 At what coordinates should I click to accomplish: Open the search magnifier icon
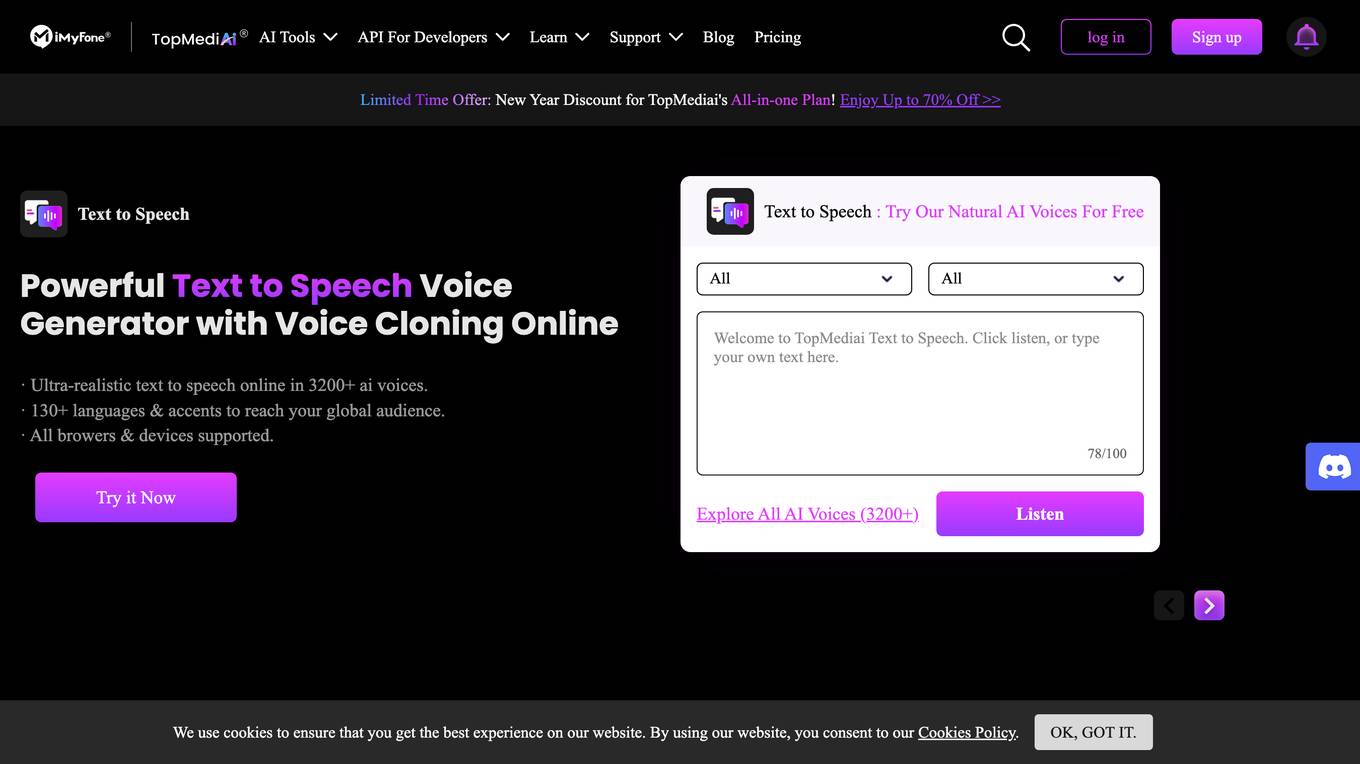tap(1016, 37)
